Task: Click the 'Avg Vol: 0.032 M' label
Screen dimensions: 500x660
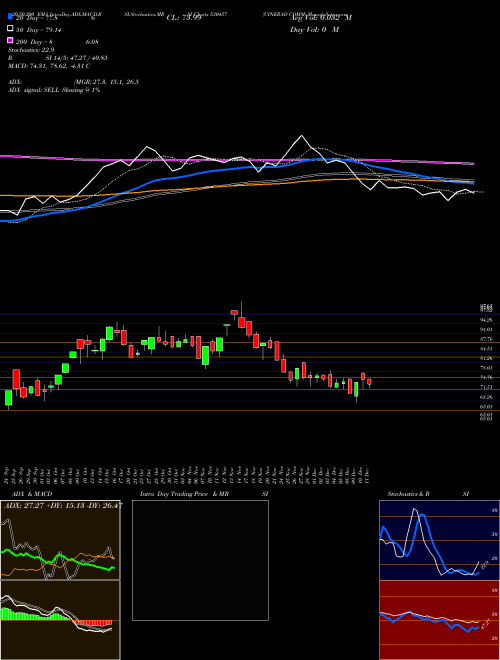Action: point(320,17)
